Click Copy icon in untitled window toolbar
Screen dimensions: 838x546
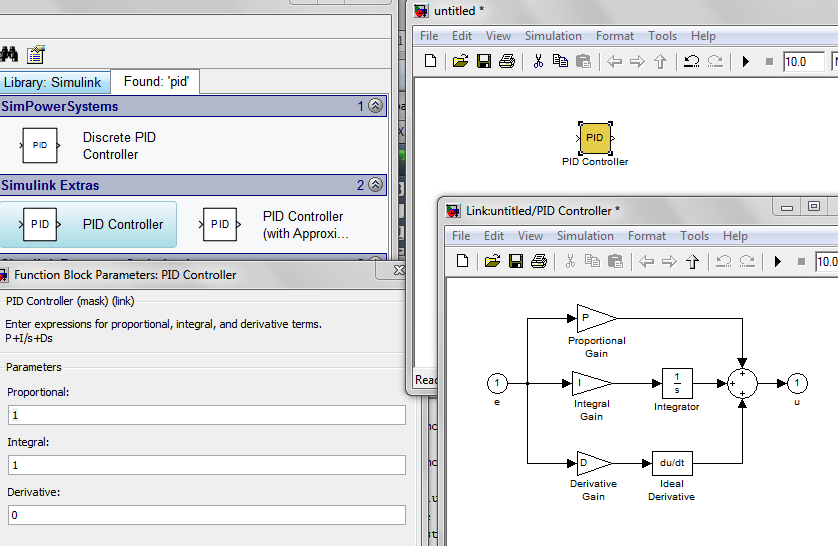point(560,61)
